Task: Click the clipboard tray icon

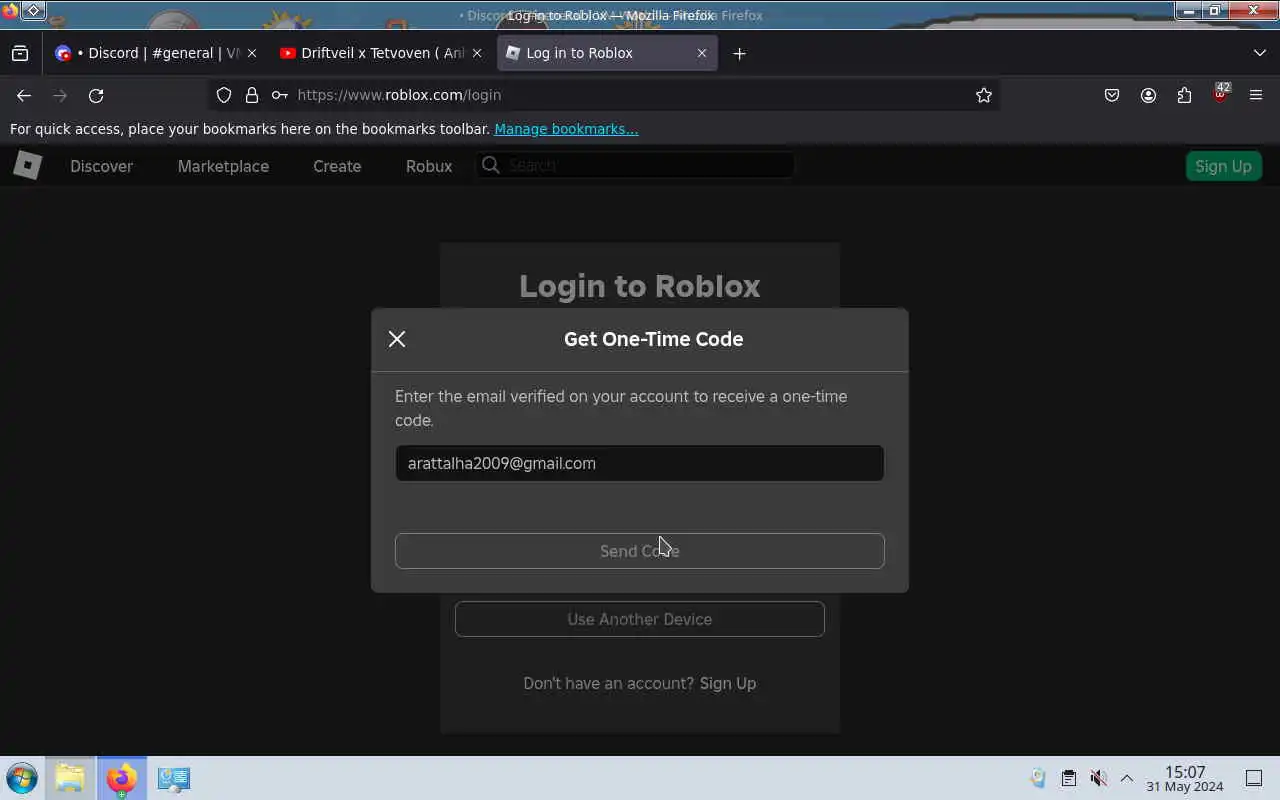Action: 1068,778
